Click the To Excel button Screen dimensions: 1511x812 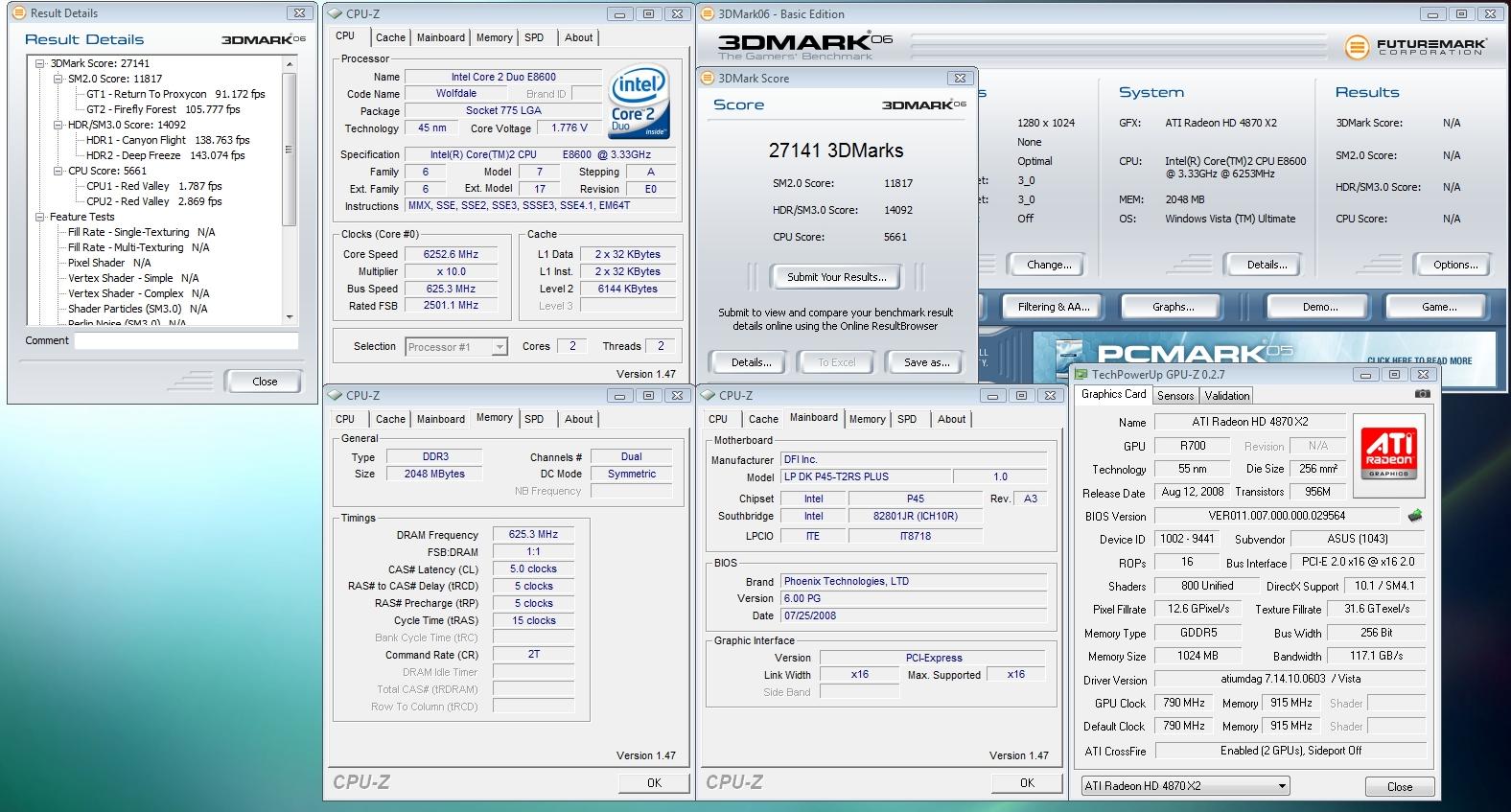(x=837, y=362)
